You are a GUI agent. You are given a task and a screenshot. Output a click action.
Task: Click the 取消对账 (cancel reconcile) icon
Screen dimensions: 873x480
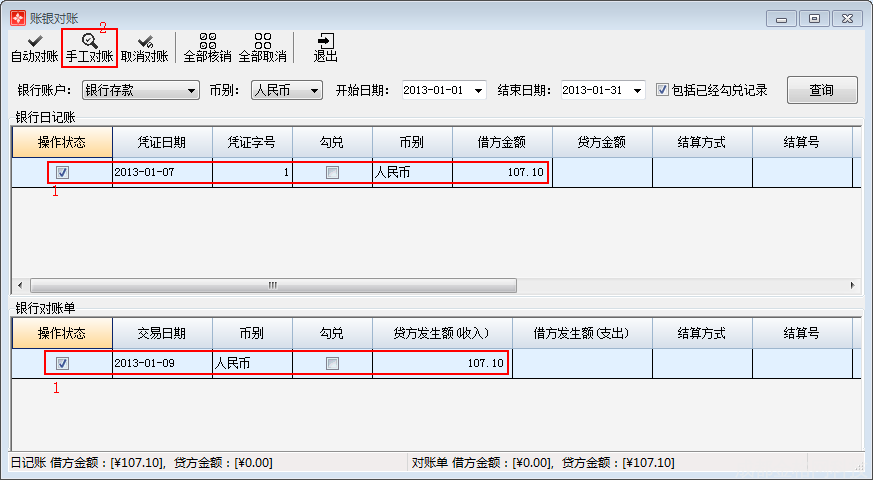pyautogui.click(x=144, y=47)
